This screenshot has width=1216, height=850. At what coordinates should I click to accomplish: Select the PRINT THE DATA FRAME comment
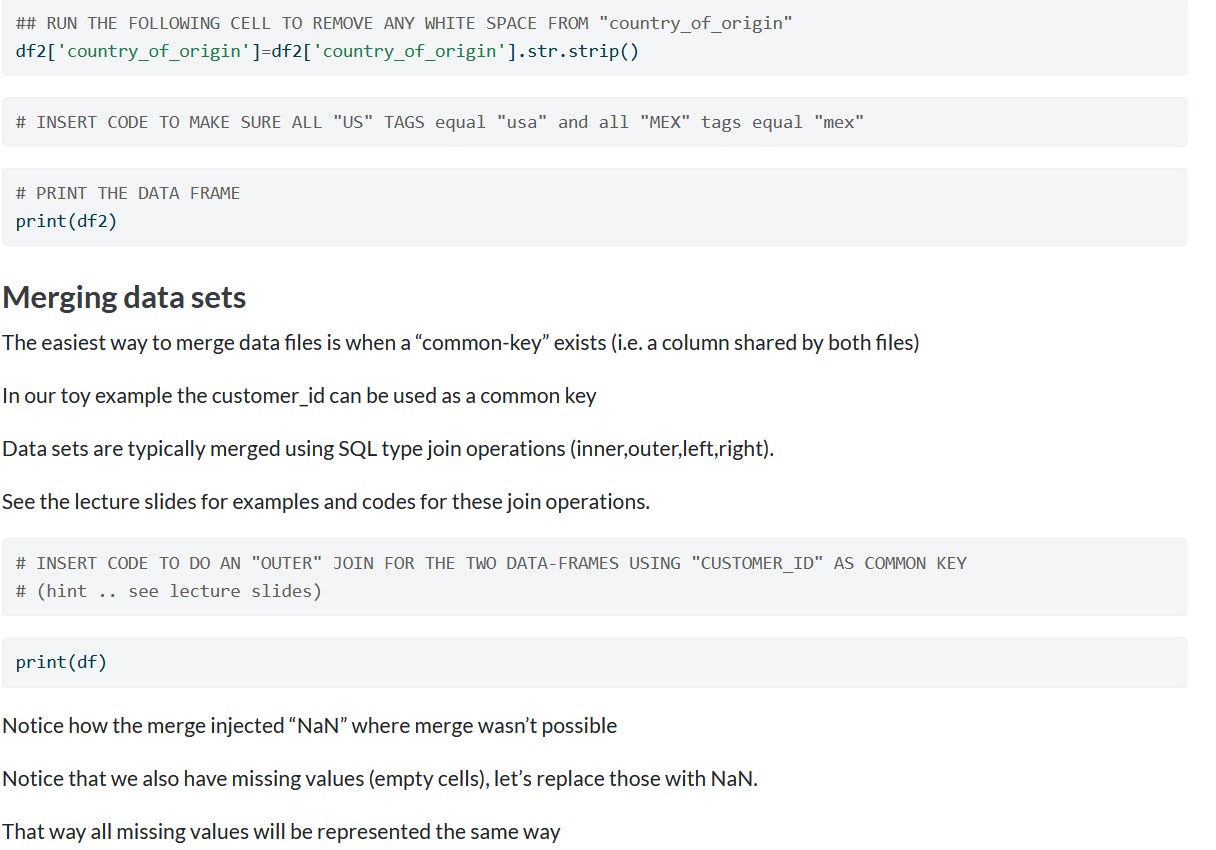[127, 192]
